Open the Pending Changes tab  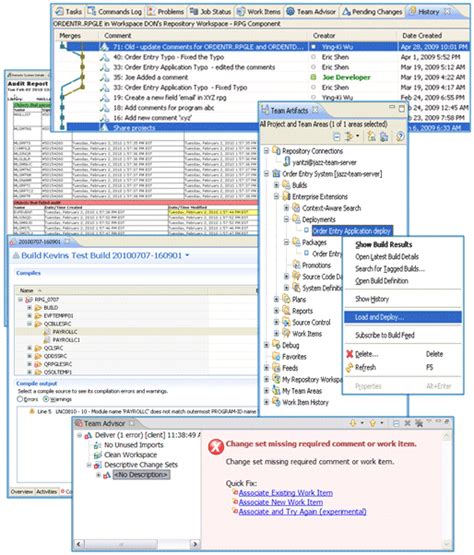tap(373, 12)
